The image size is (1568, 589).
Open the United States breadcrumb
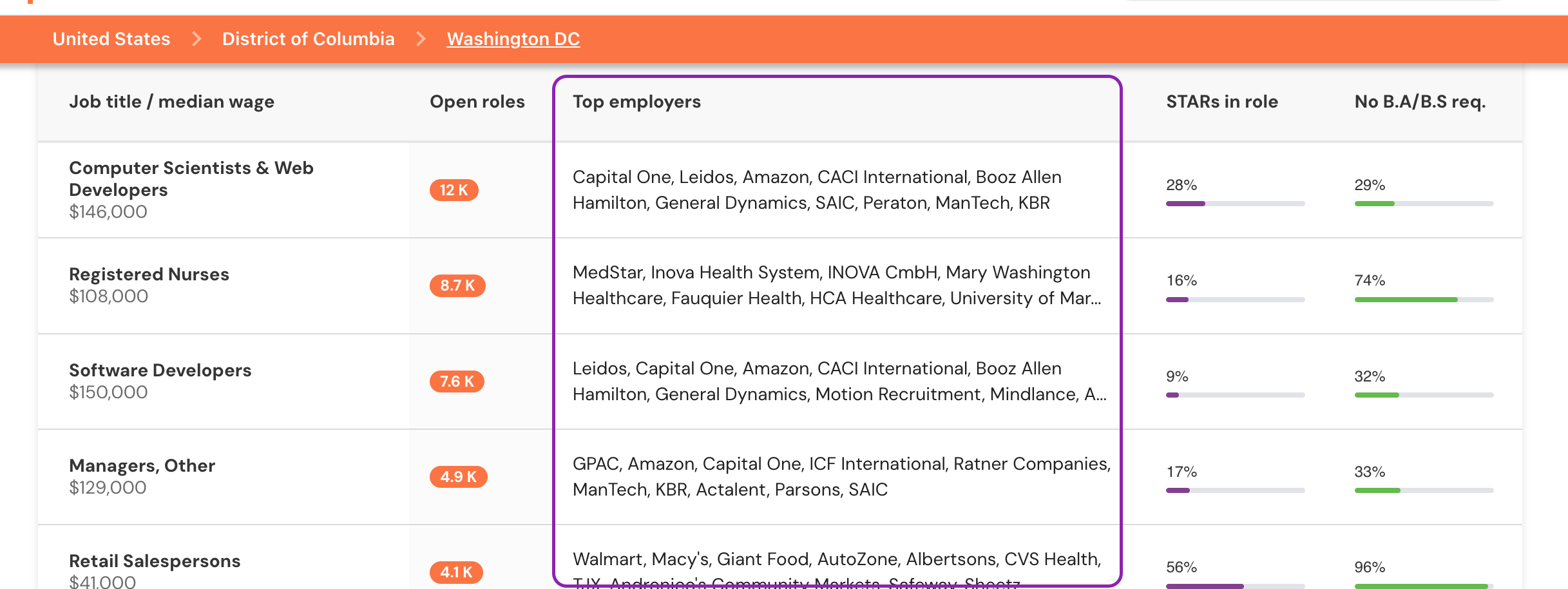pos(111,39)
